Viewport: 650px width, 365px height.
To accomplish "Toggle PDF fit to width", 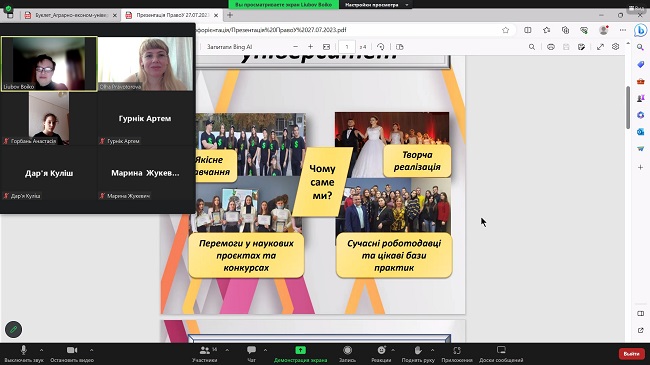I will pyautogui.click(x=326, y=47).
